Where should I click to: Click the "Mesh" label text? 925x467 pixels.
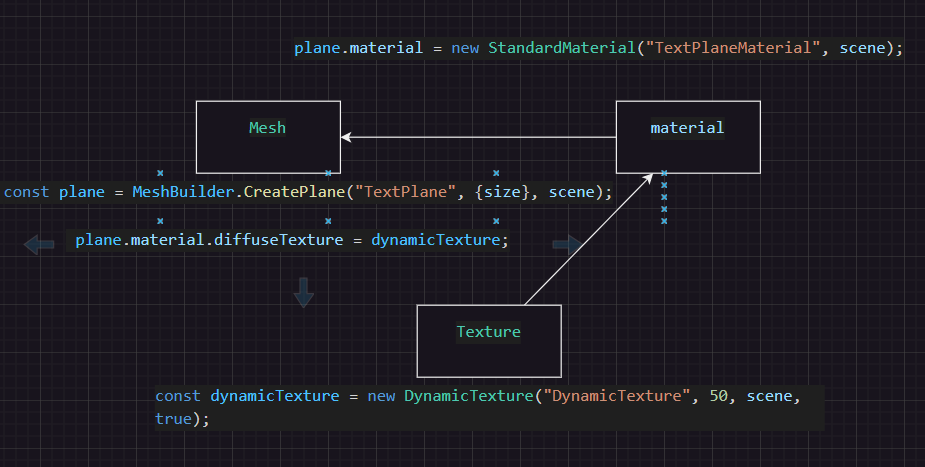267,127
